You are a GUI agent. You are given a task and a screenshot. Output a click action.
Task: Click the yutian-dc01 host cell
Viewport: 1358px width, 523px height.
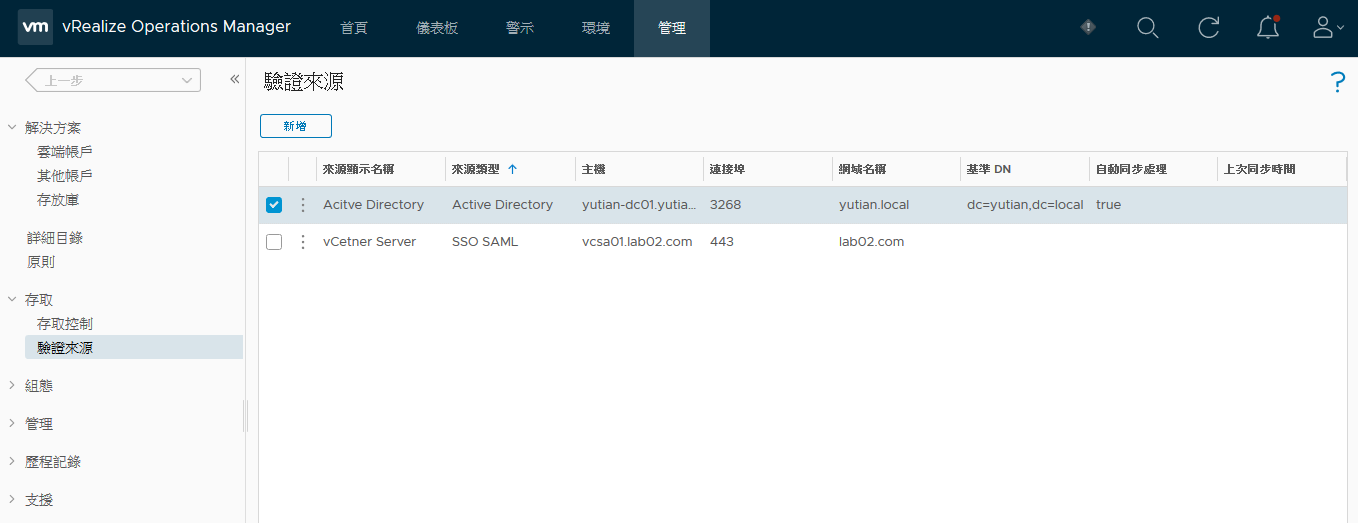tap(639, 205)
